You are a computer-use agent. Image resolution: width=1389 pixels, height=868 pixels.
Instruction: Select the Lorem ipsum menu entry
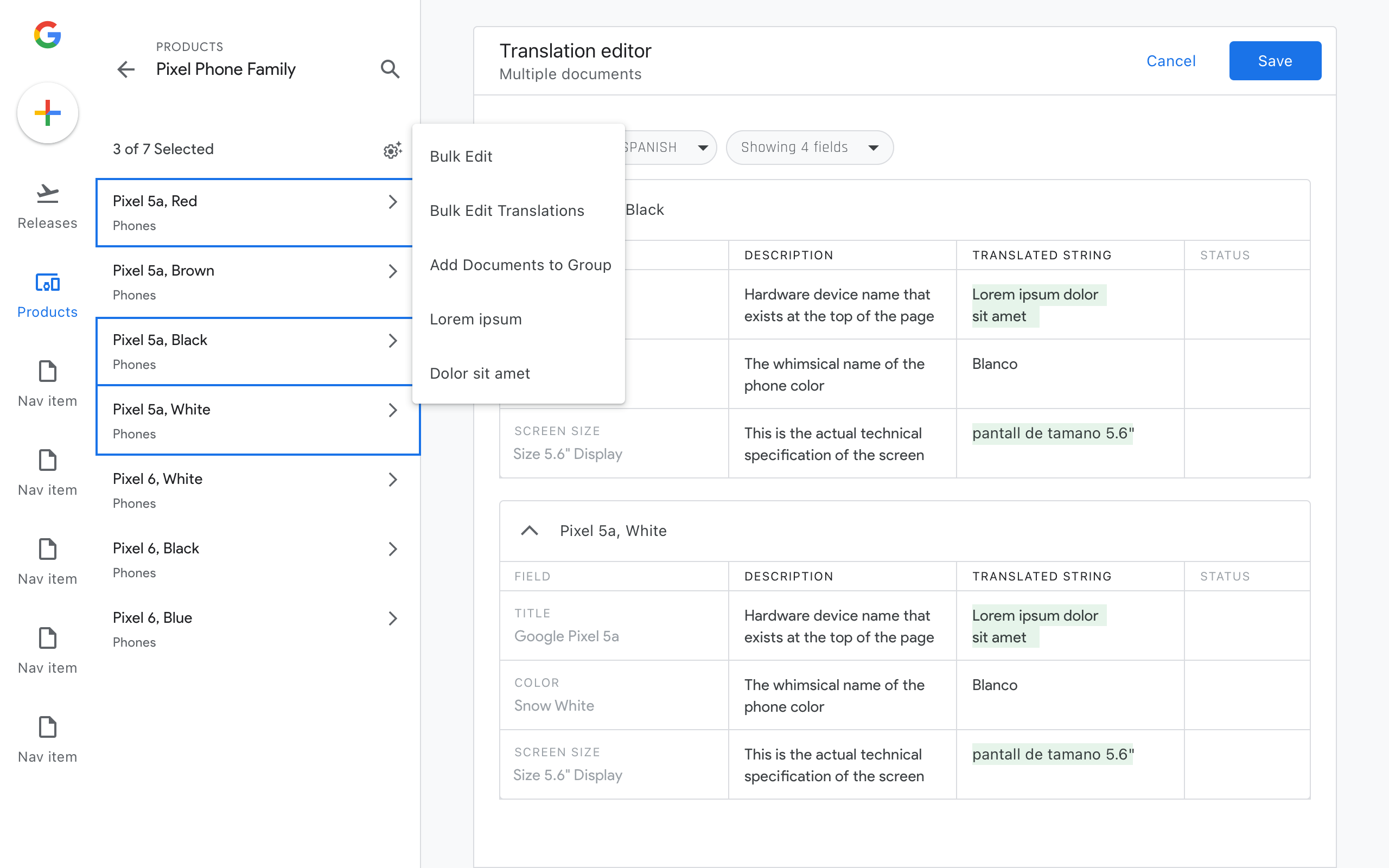tap(518, 319)
